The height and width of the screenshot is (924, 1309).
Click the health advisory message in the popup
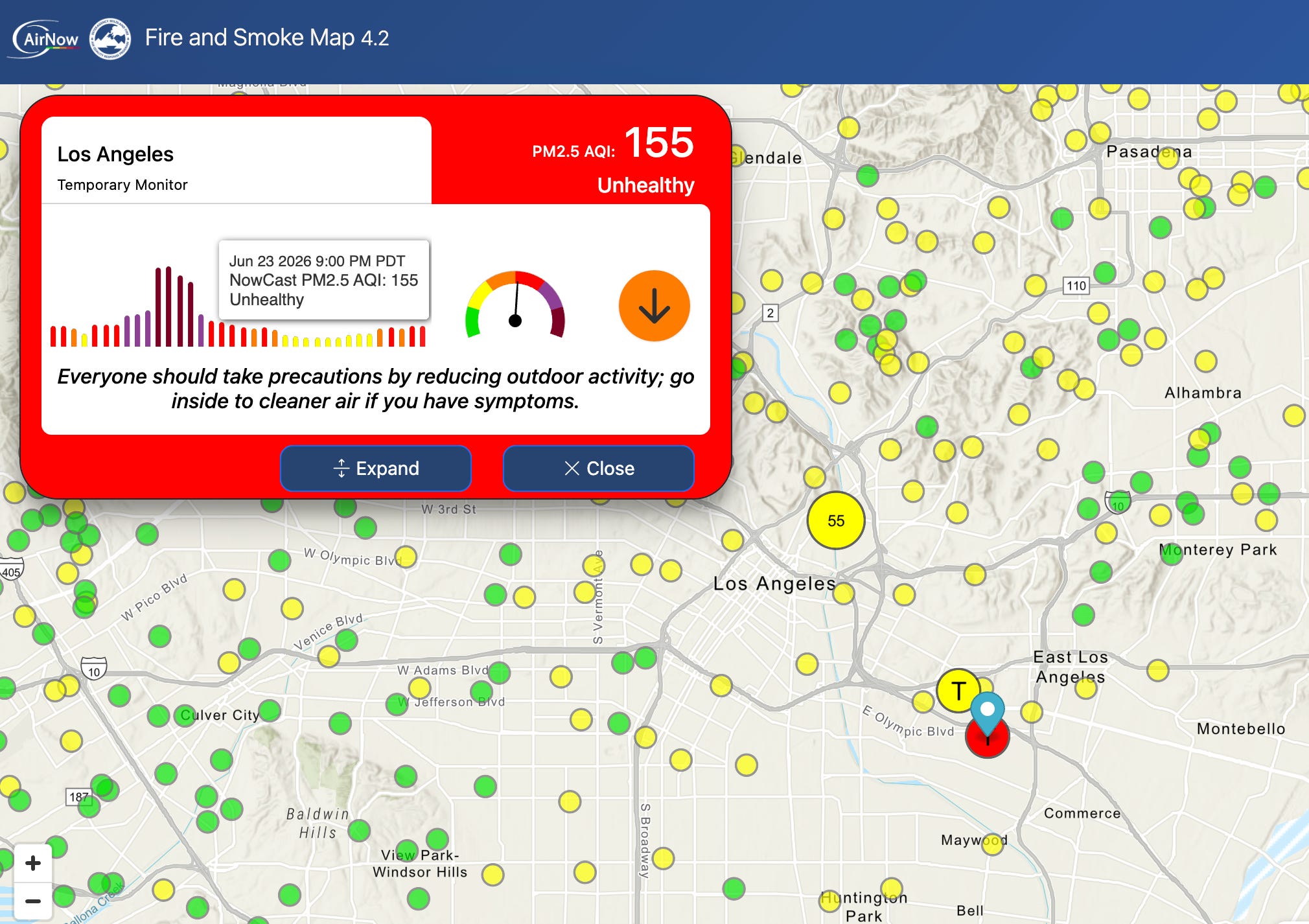(x=375, y=388)
